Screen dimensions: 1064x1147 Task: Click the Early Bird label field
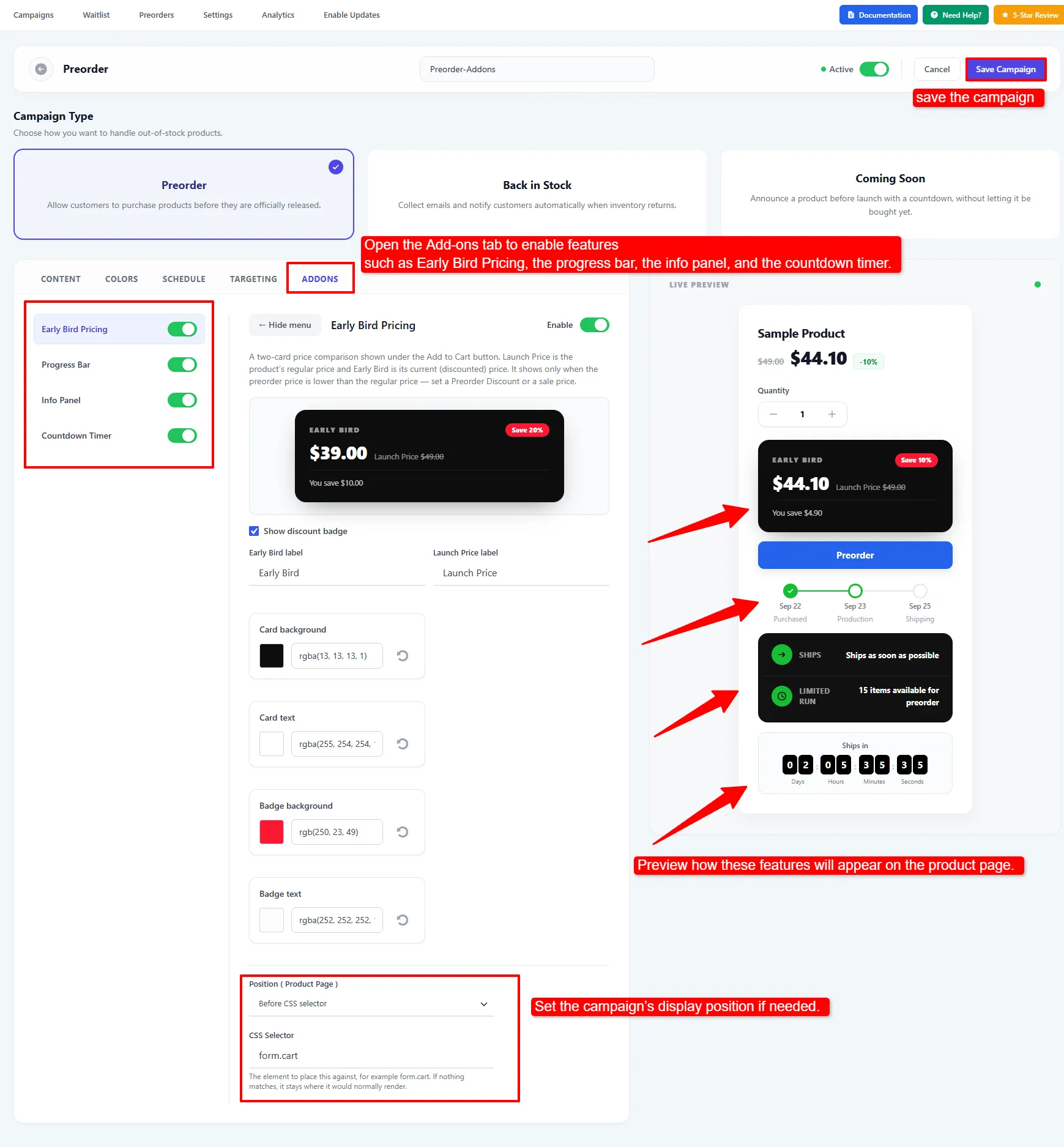coord(337,573)
